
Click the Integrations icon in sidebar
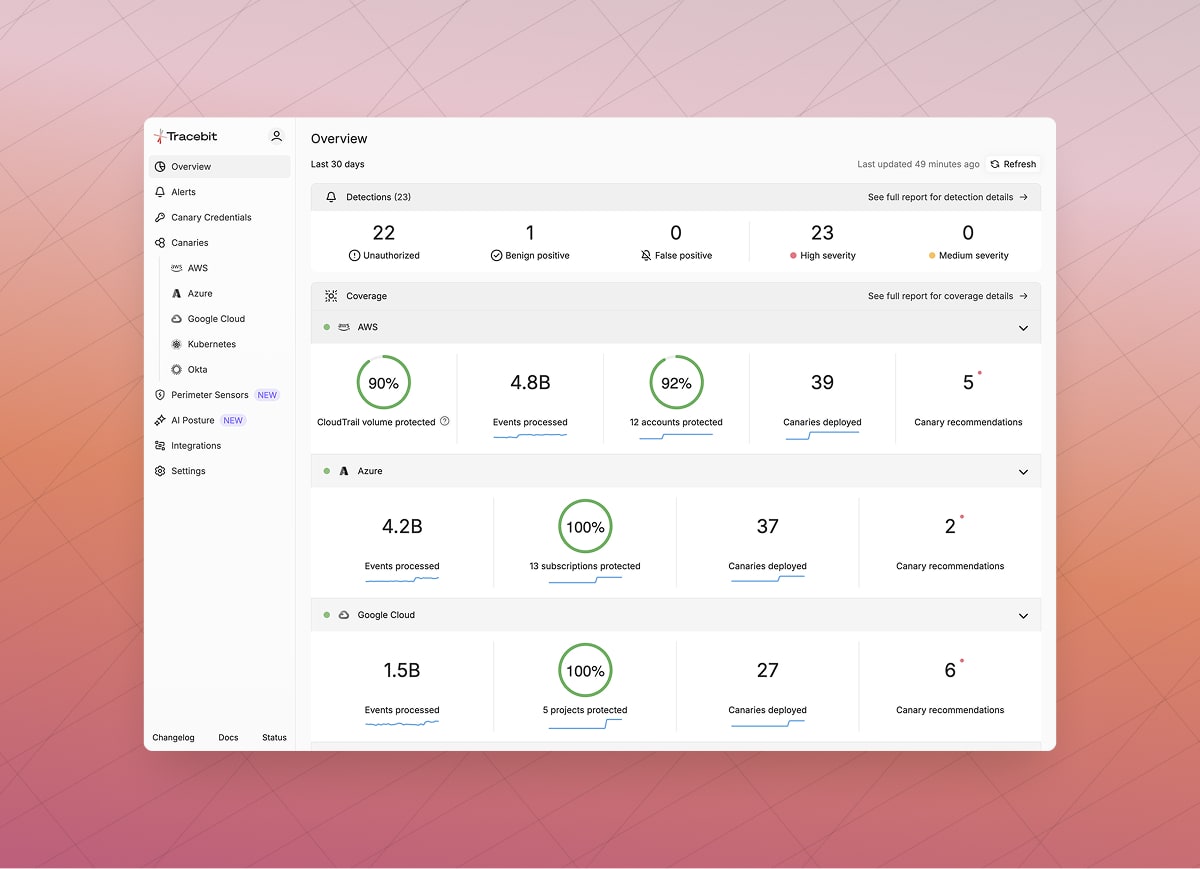click(x=160, y=446)
